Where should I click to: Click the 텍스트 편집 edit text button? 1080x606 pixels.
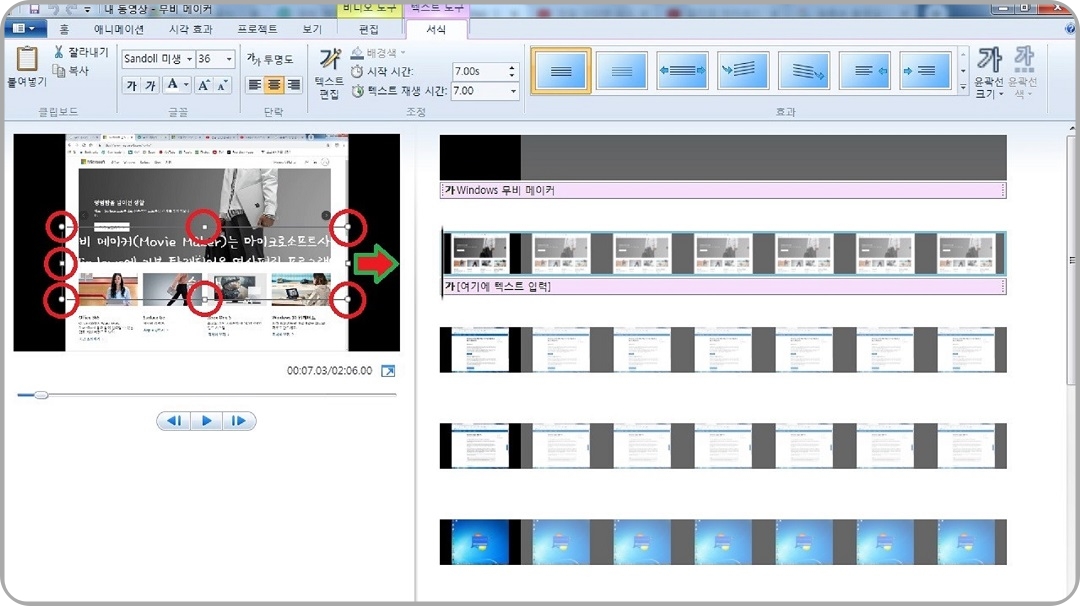click(329, 73)
